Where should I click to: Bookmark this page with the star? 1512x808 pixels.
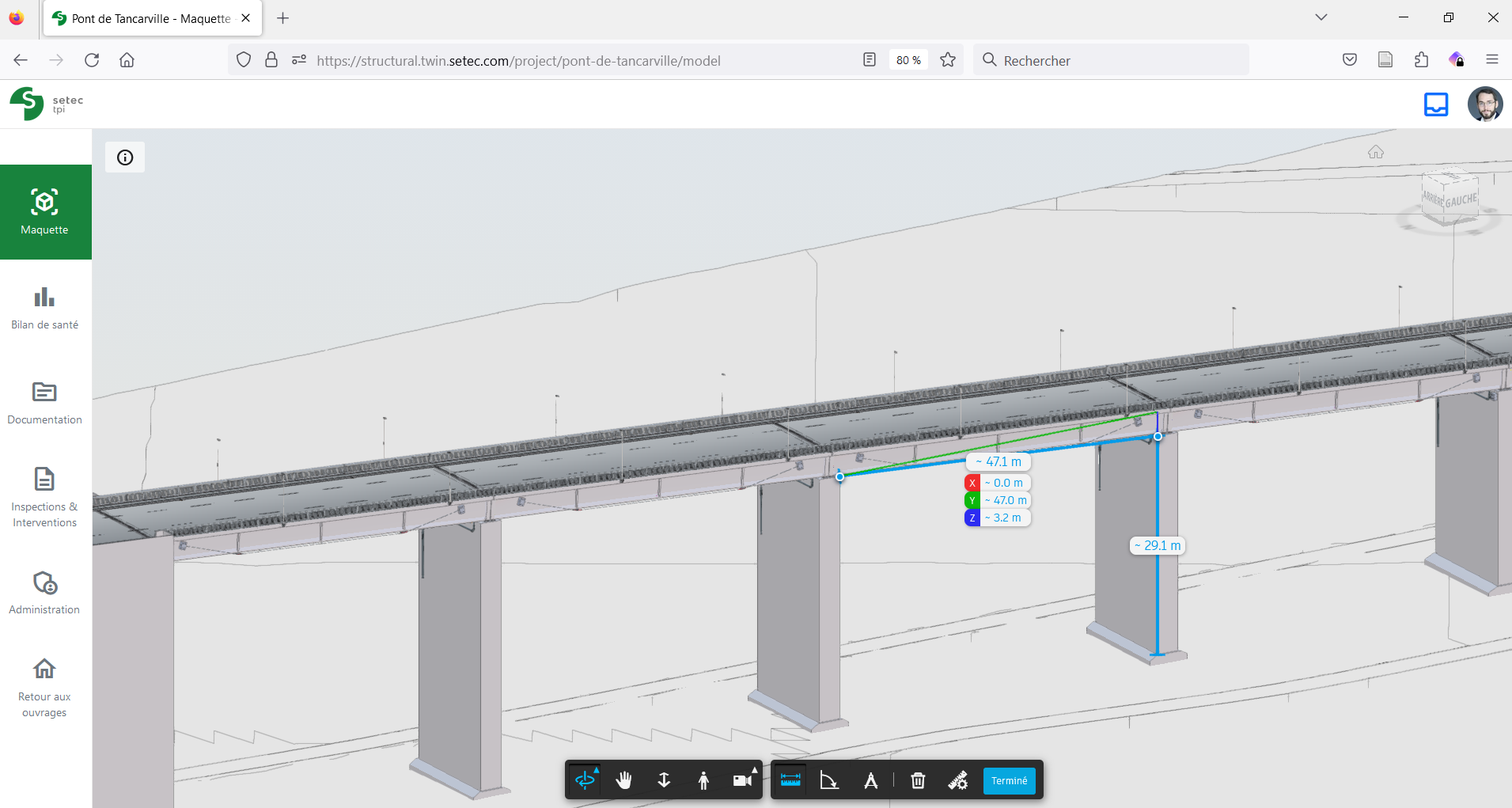click(948, 60)
